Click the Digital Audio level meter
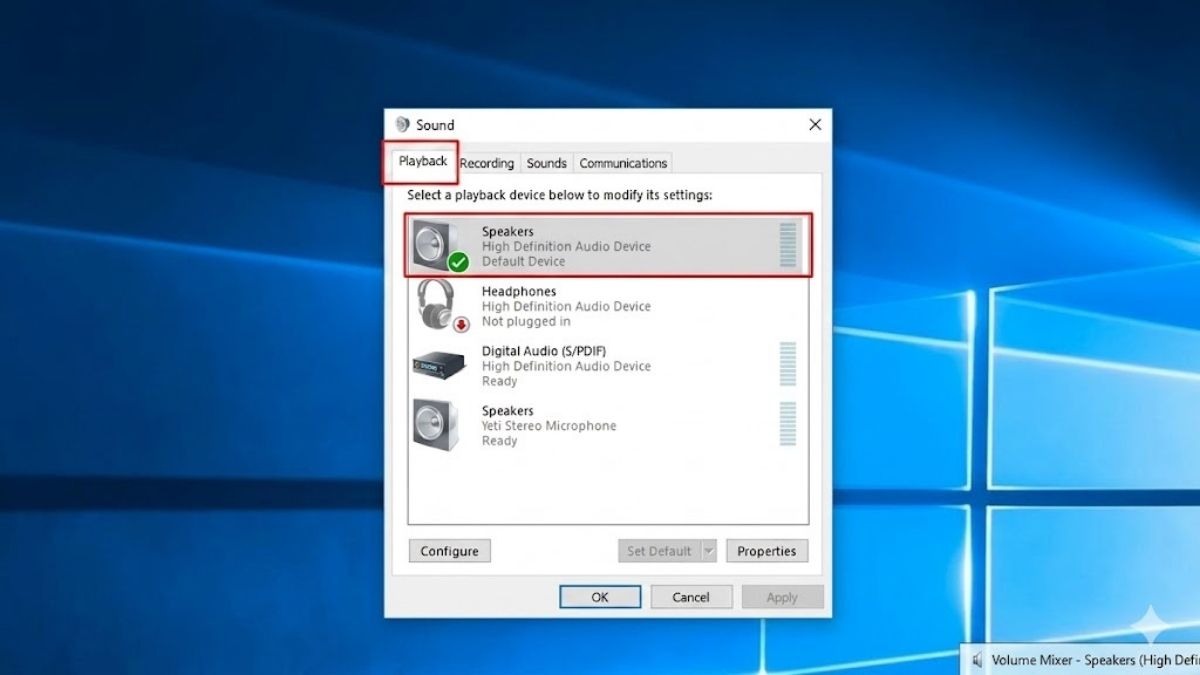Viewport: 1200px width, 675px height. [788, 365]
